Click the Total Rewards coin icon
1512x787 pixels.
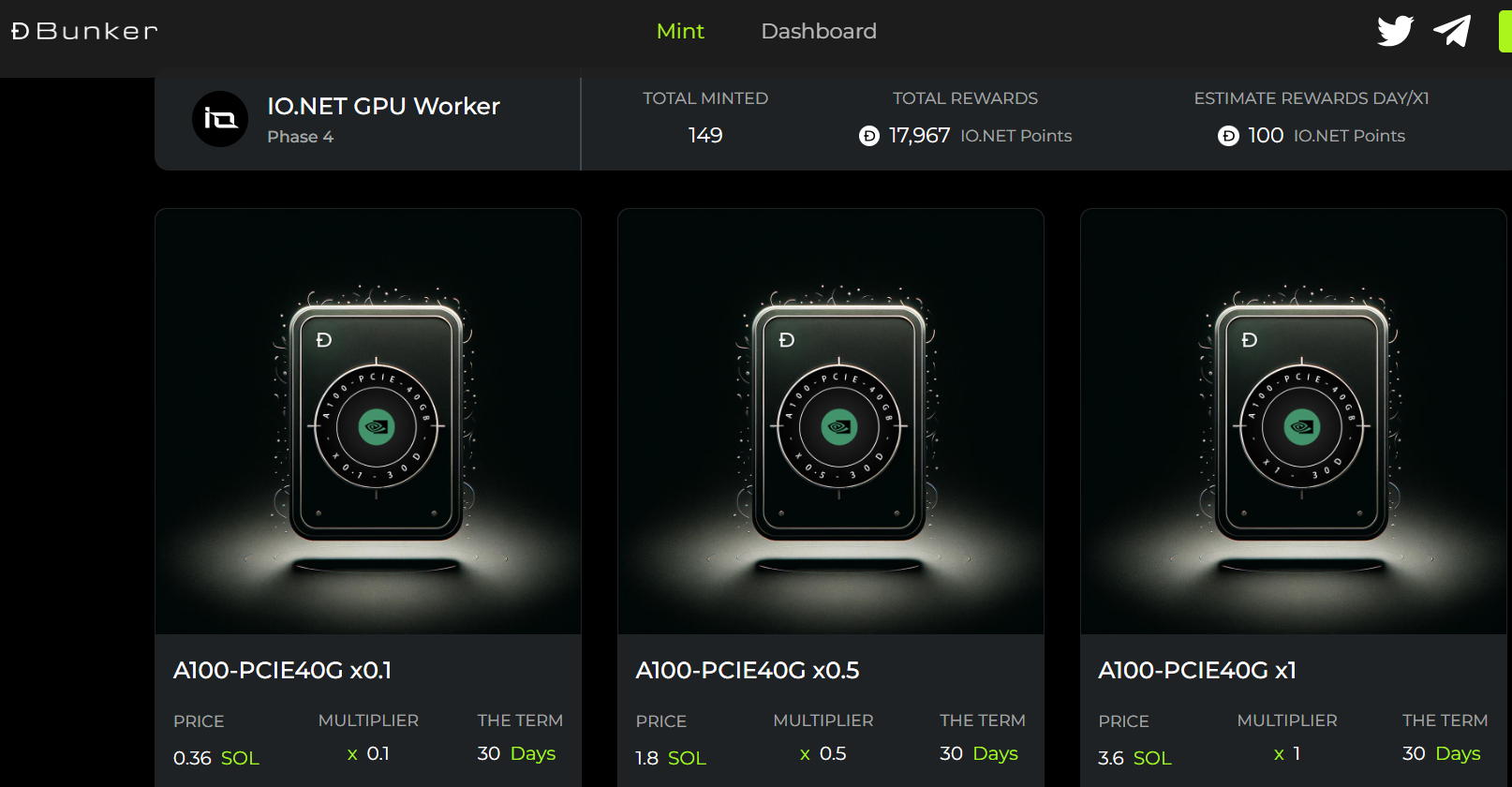(x=869, y=137)
